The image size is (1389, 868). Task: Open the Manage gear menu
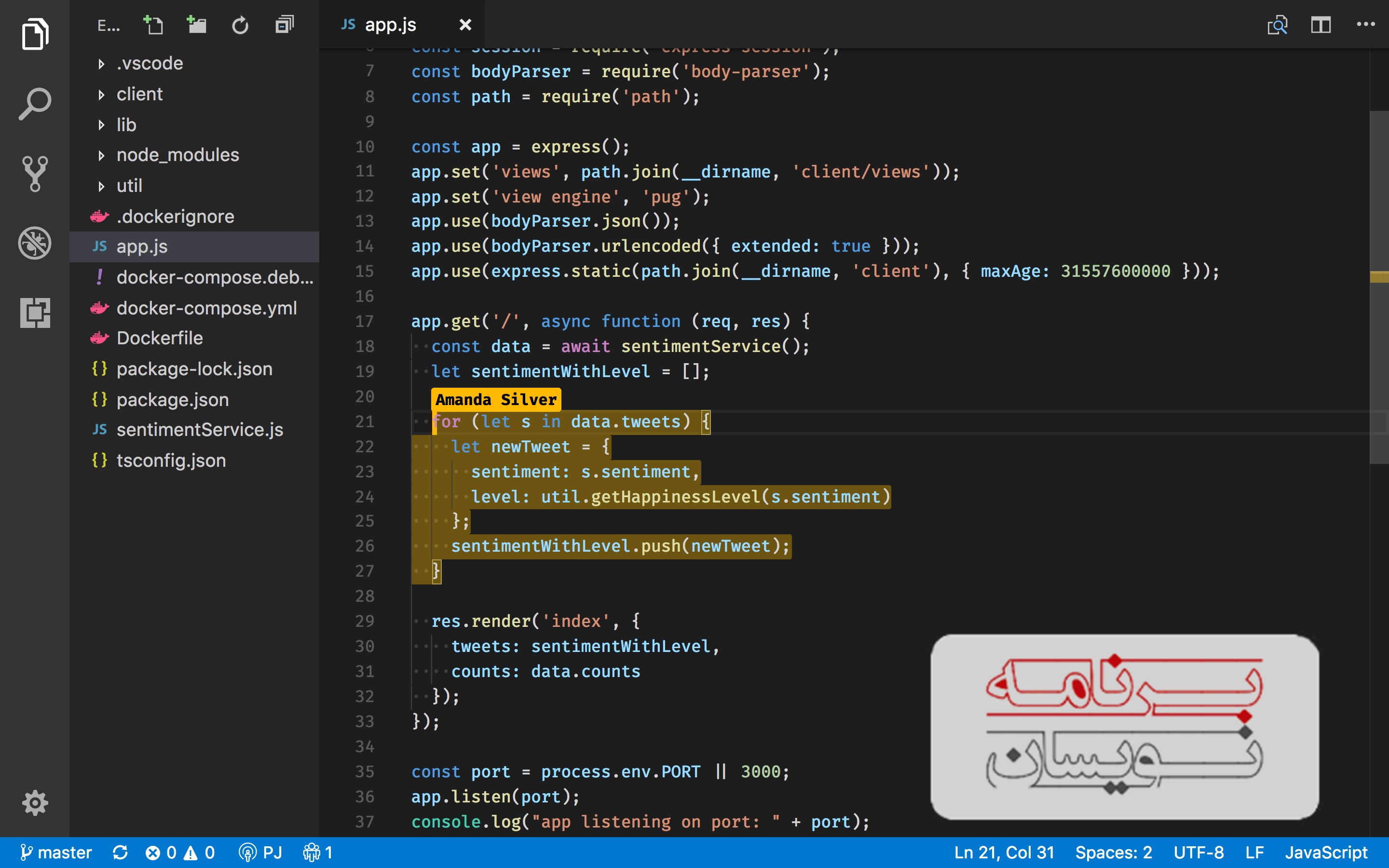[34, 802]
